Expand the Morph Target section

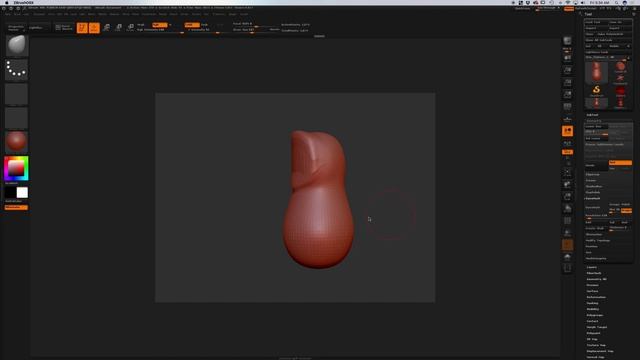click(x=597, y=327)
